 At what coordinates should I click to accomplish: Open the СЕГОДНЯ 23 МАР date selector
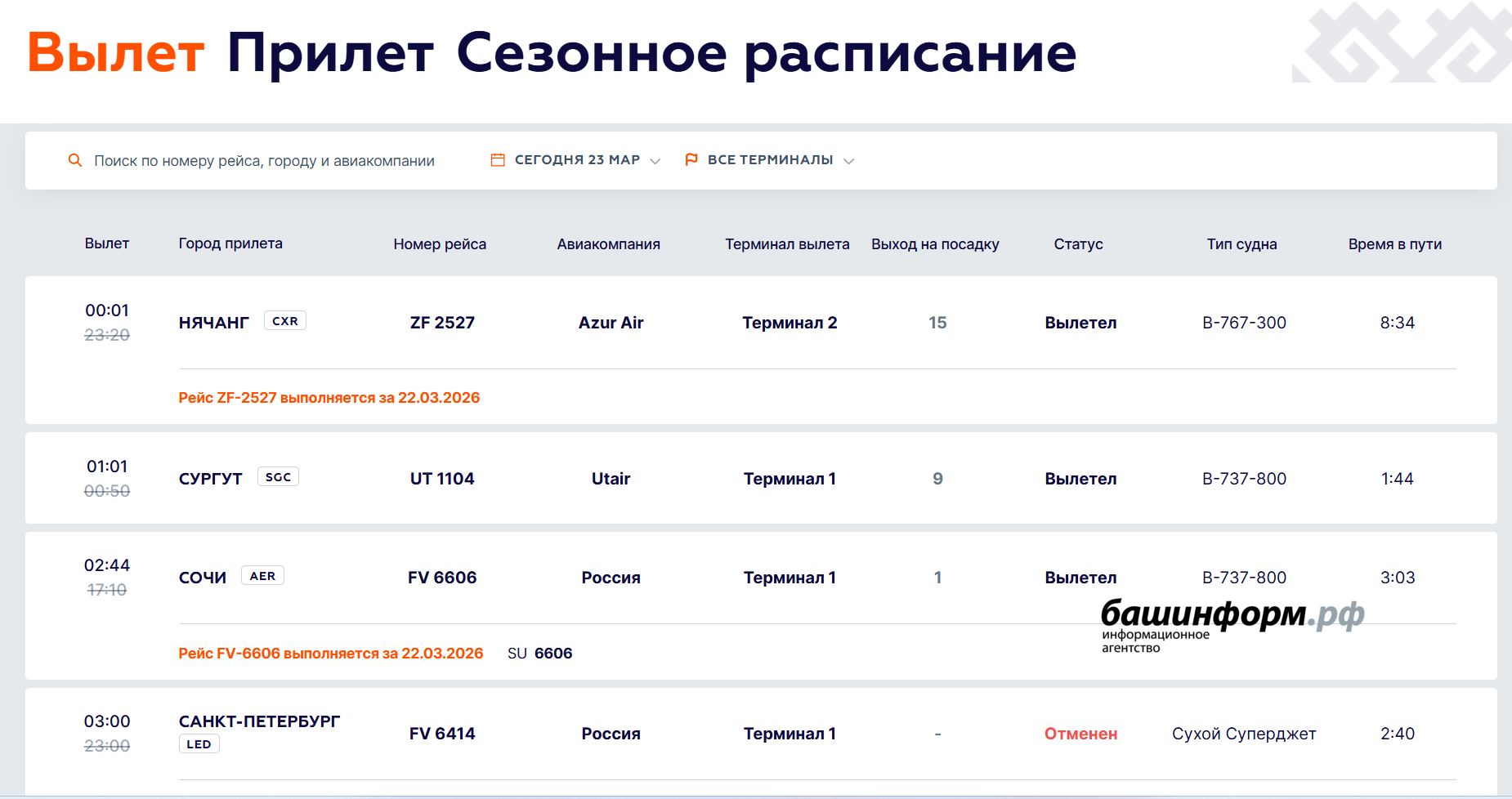[x=577, y=160]
